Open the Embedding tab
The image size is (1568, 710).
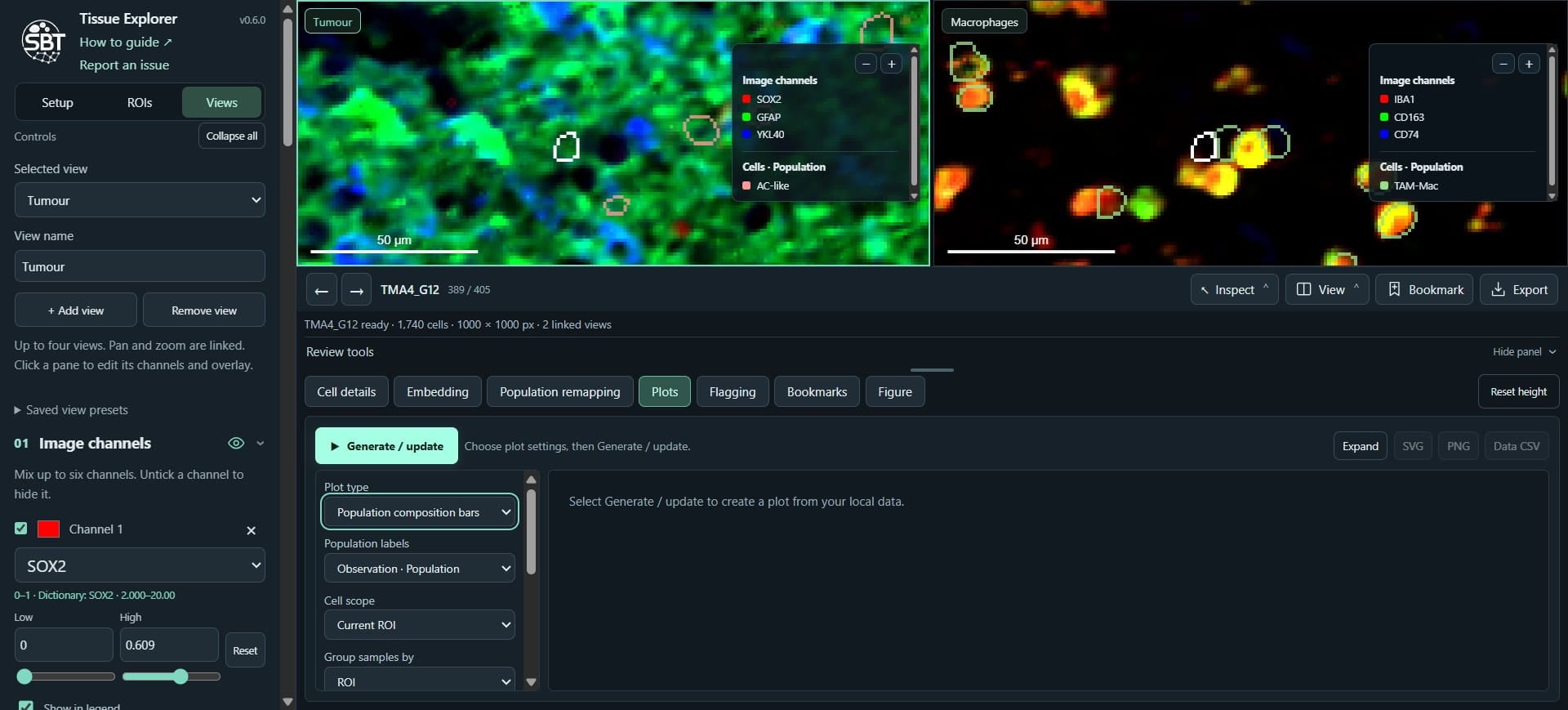[438, 391]
